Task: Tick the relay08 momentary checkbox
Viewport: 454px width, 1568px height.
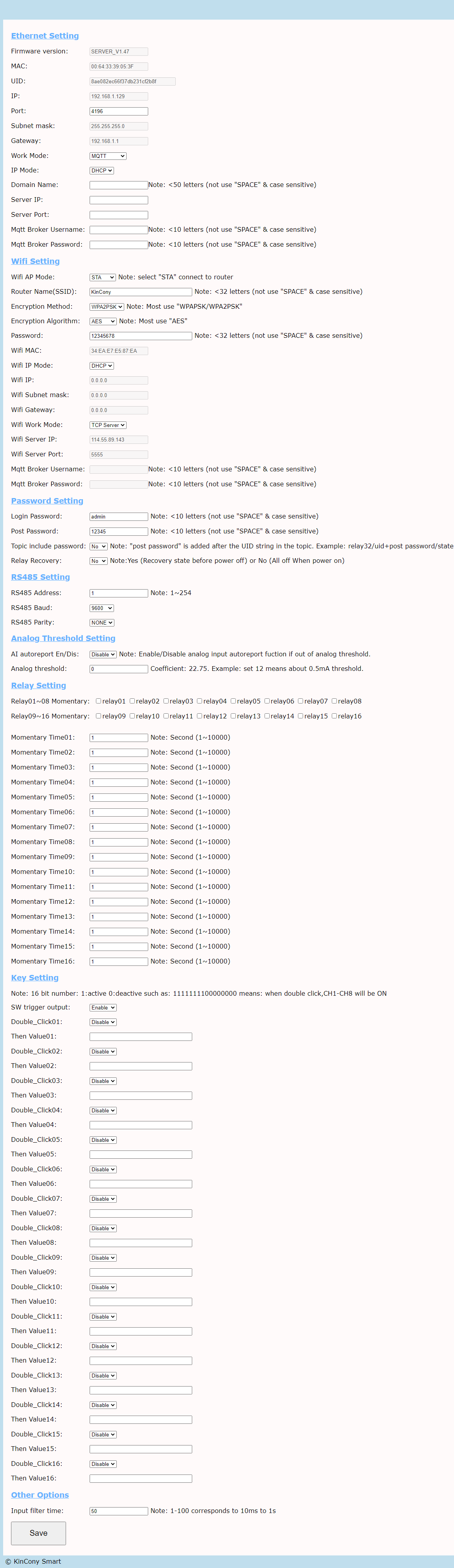Action: (x=334, y=701)
